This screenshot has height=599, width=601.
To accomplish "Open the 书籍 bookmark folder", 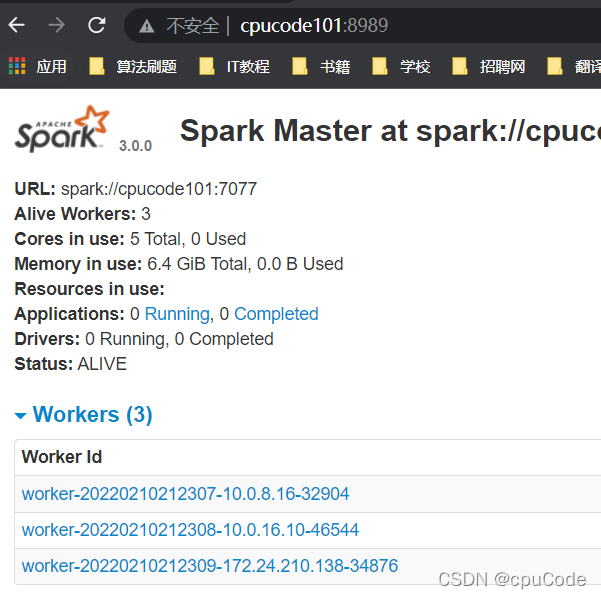I will pyautogui.click(x=321, y=66).
